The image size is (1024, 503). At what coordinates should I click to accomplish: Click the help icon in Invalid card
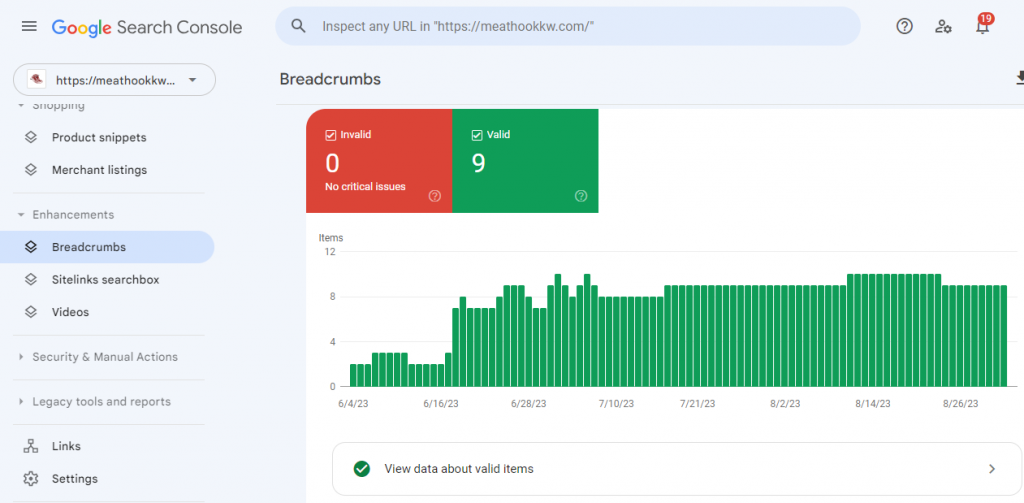point(435,196)
